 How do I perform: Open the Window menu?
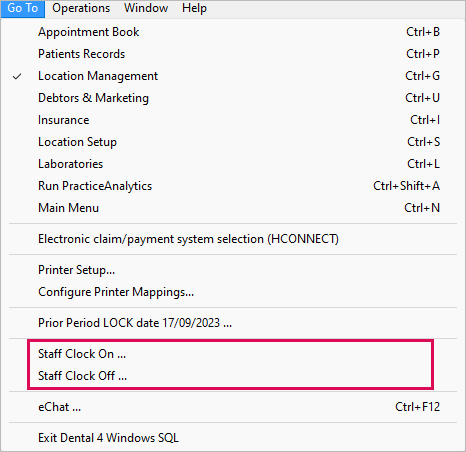point(146,8)
